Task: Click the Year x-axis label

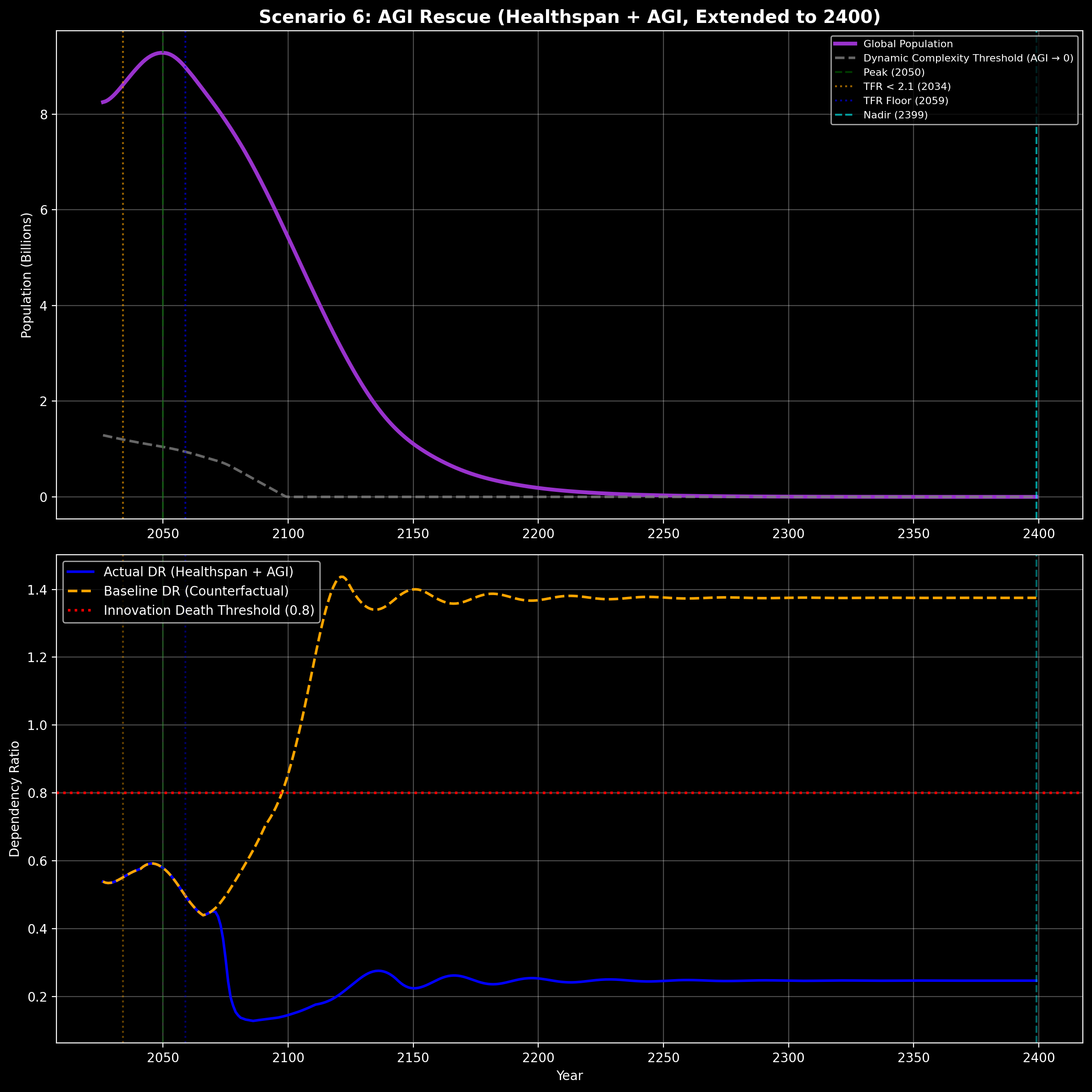Action: pos(569,1075)
